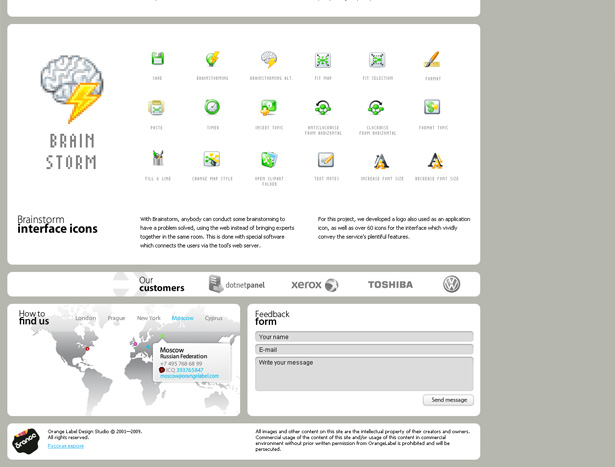Screen dimensions: 615x467
Task: Click the Format Topic icon
Action: [x=432, y=107]
